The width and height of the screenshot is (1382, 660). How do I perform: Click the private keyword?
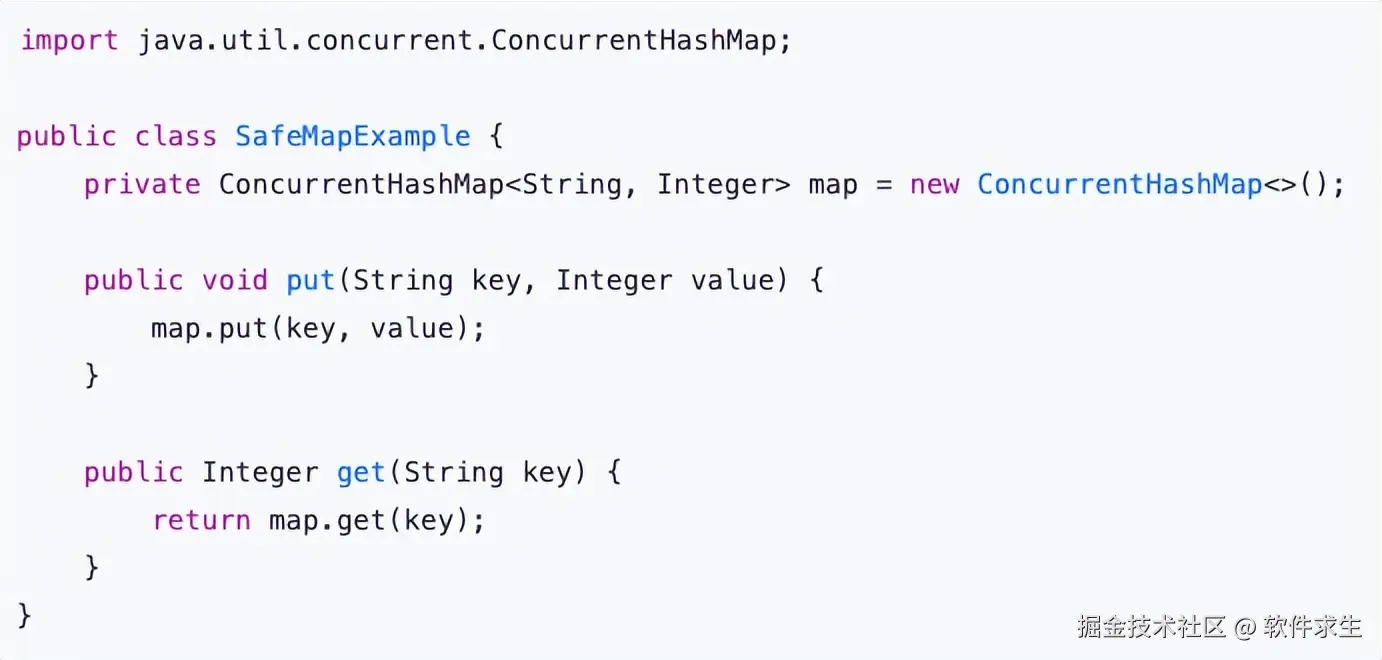click(142, 185)
